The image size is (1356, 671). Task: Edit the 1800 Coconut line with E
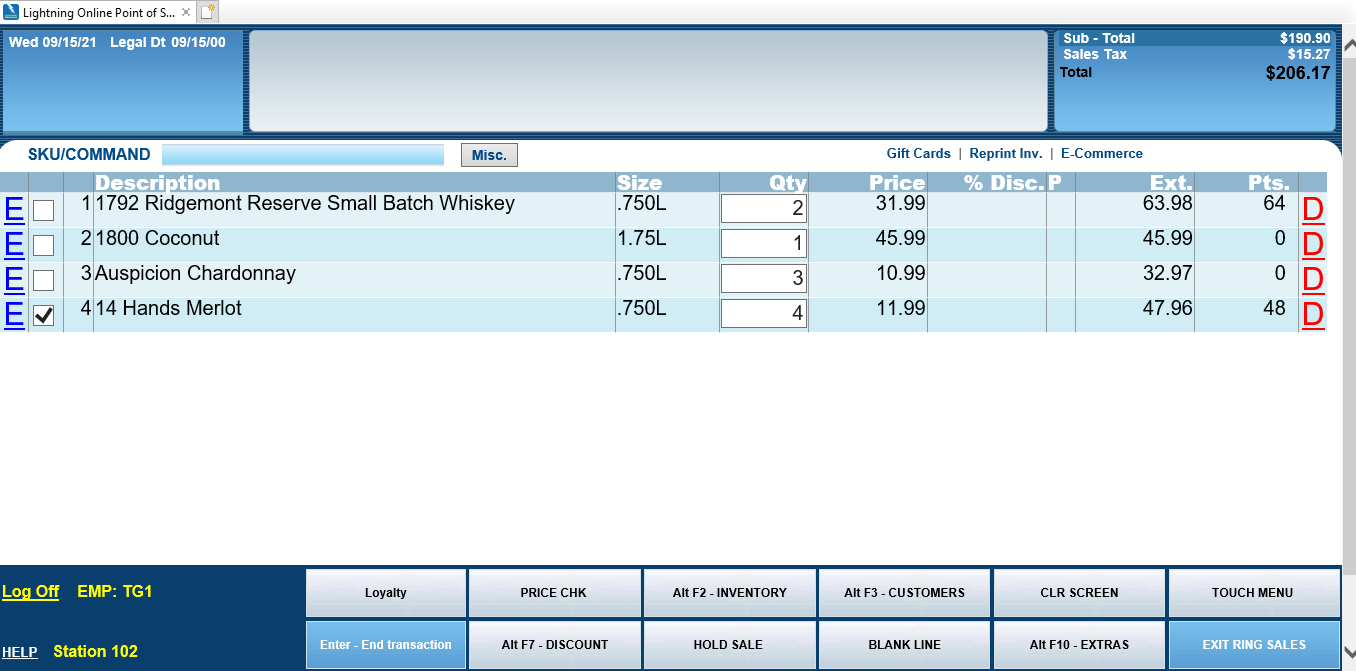pos(14,244)
